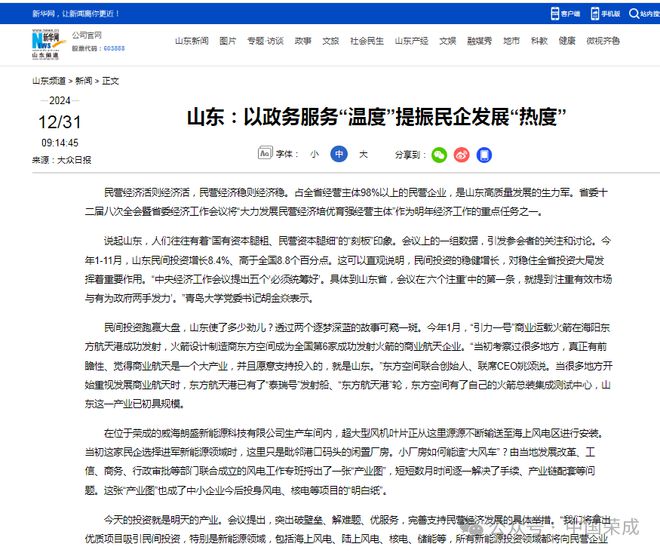The height and width of the screenshot is (553, 660).
Task: Share article via WeChat green icon
Action: pyautogui.click(x=439, y=155)
